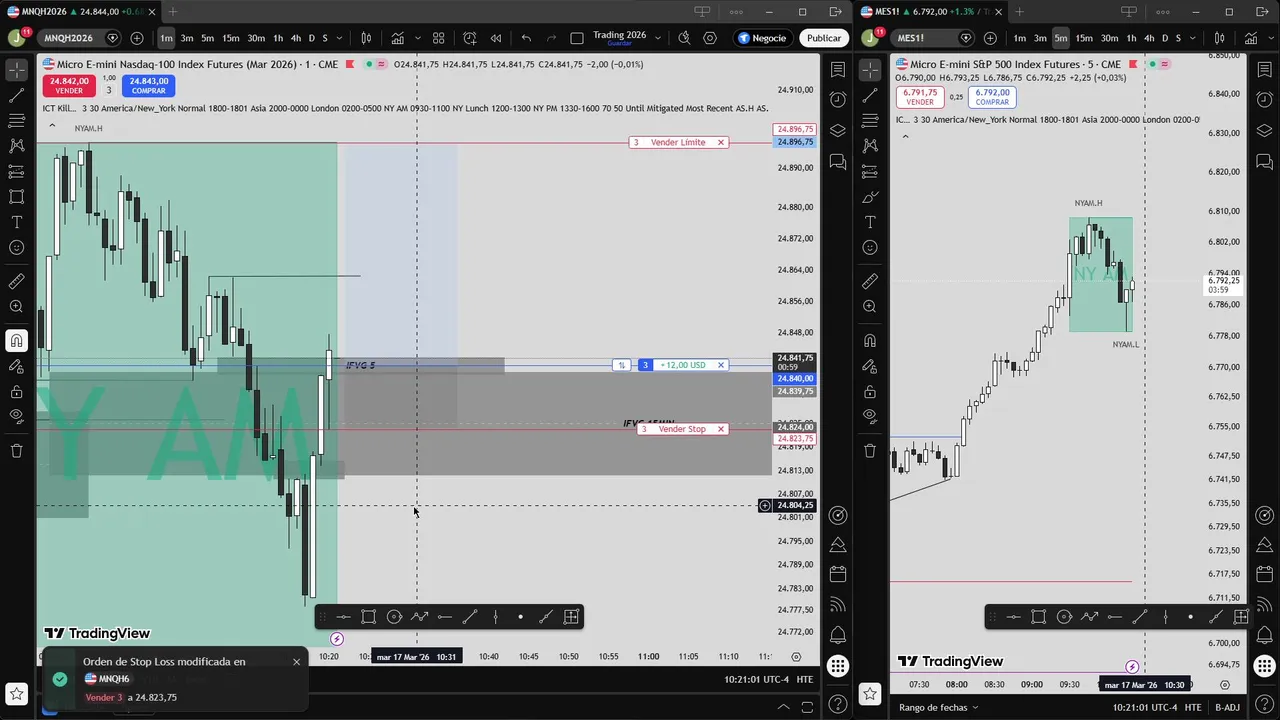Toggle lock all drawings in left window
The height and width of the screenshot is (720, 1280).
click(x=16, y=392)
